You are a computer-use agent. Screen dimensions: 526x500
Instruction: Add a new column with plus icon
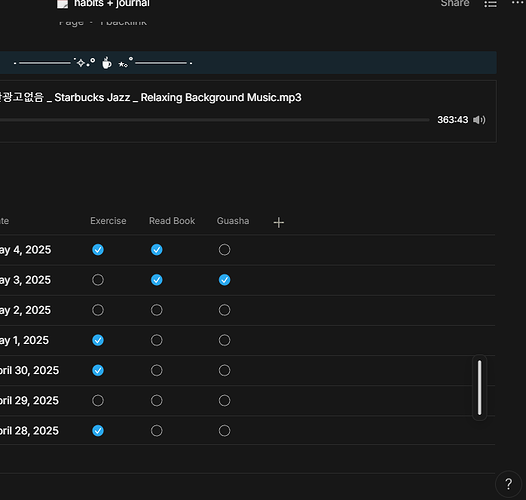278,222
